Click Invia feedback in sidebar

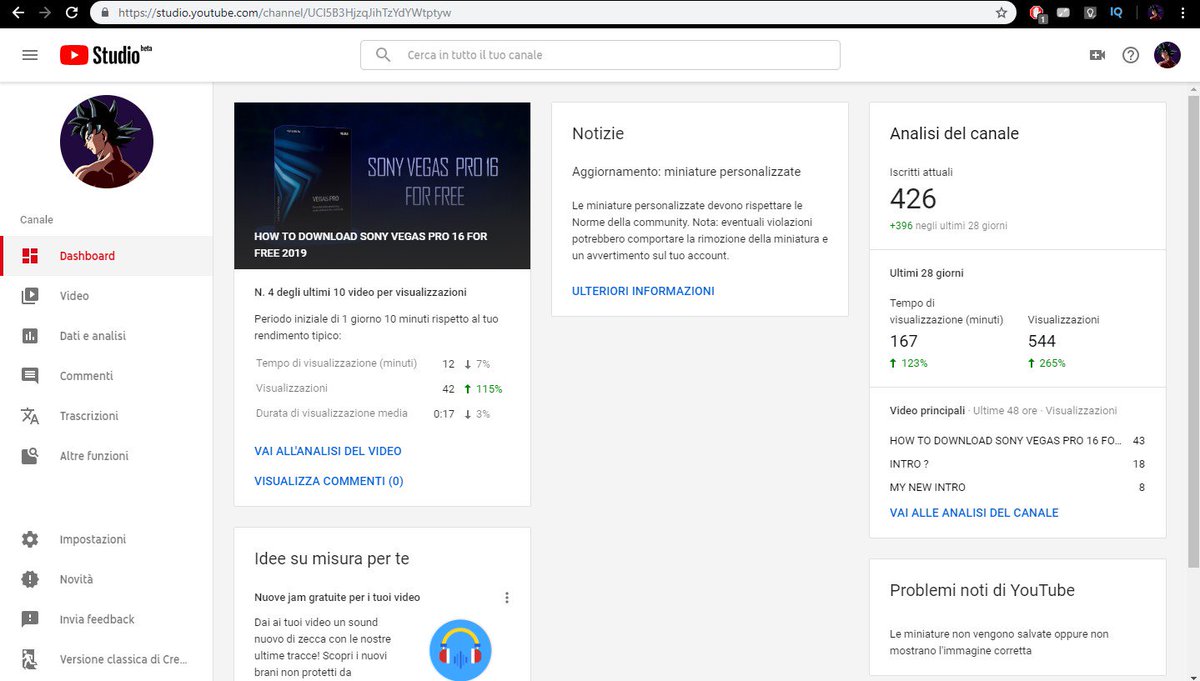[106, 619]
